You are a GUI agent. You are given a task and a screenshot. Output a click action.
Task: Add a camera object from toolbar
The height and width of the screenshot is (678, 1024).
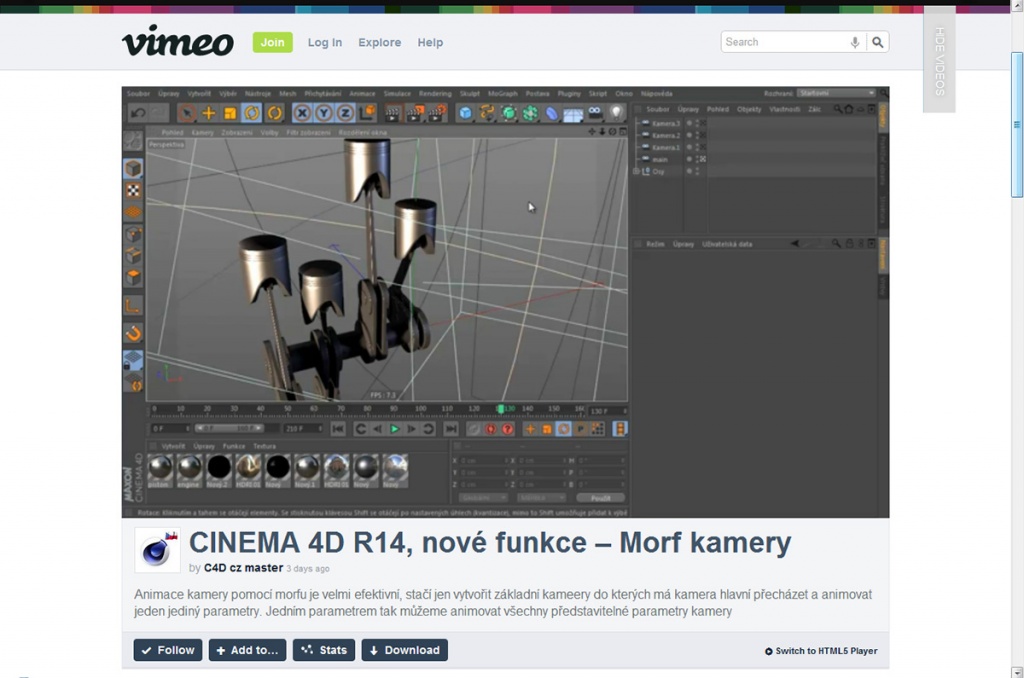[595, 113]
